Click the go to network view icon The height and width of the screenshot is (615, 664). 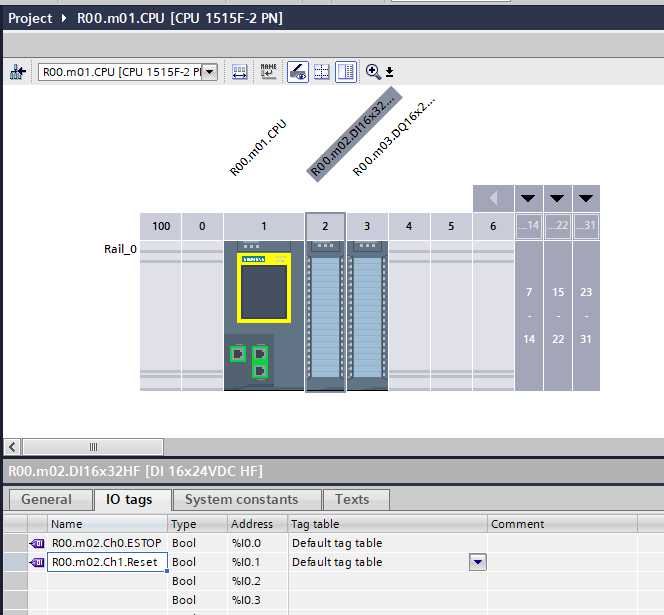point(18,72)
